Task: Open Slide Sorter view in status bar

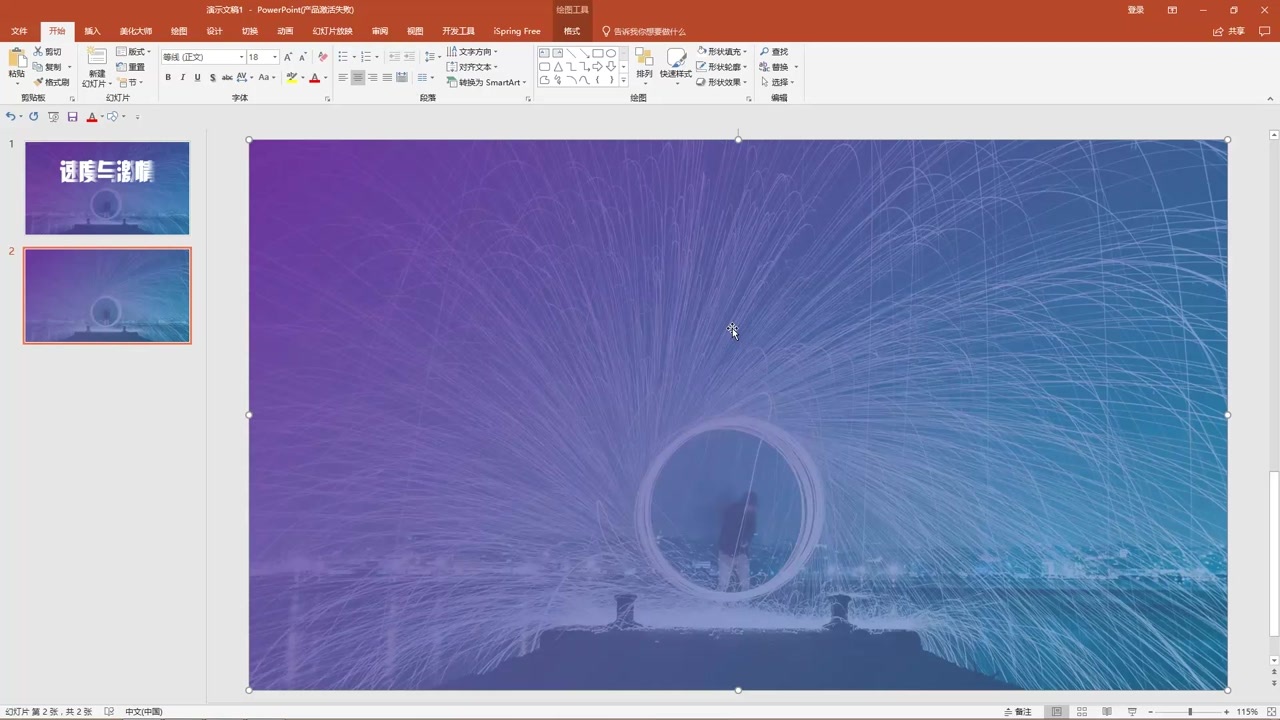Action: (1082, 712)
